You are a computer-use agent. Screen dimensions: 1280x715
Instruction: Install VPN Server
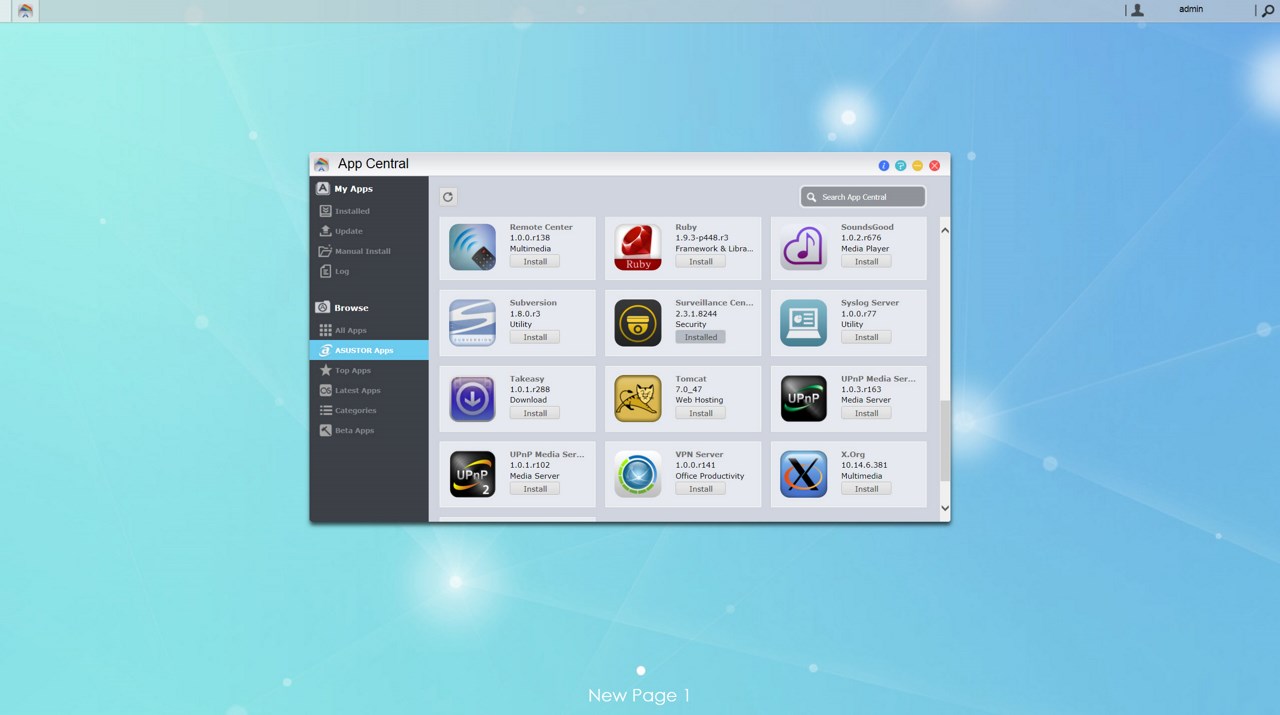[701, 489]
